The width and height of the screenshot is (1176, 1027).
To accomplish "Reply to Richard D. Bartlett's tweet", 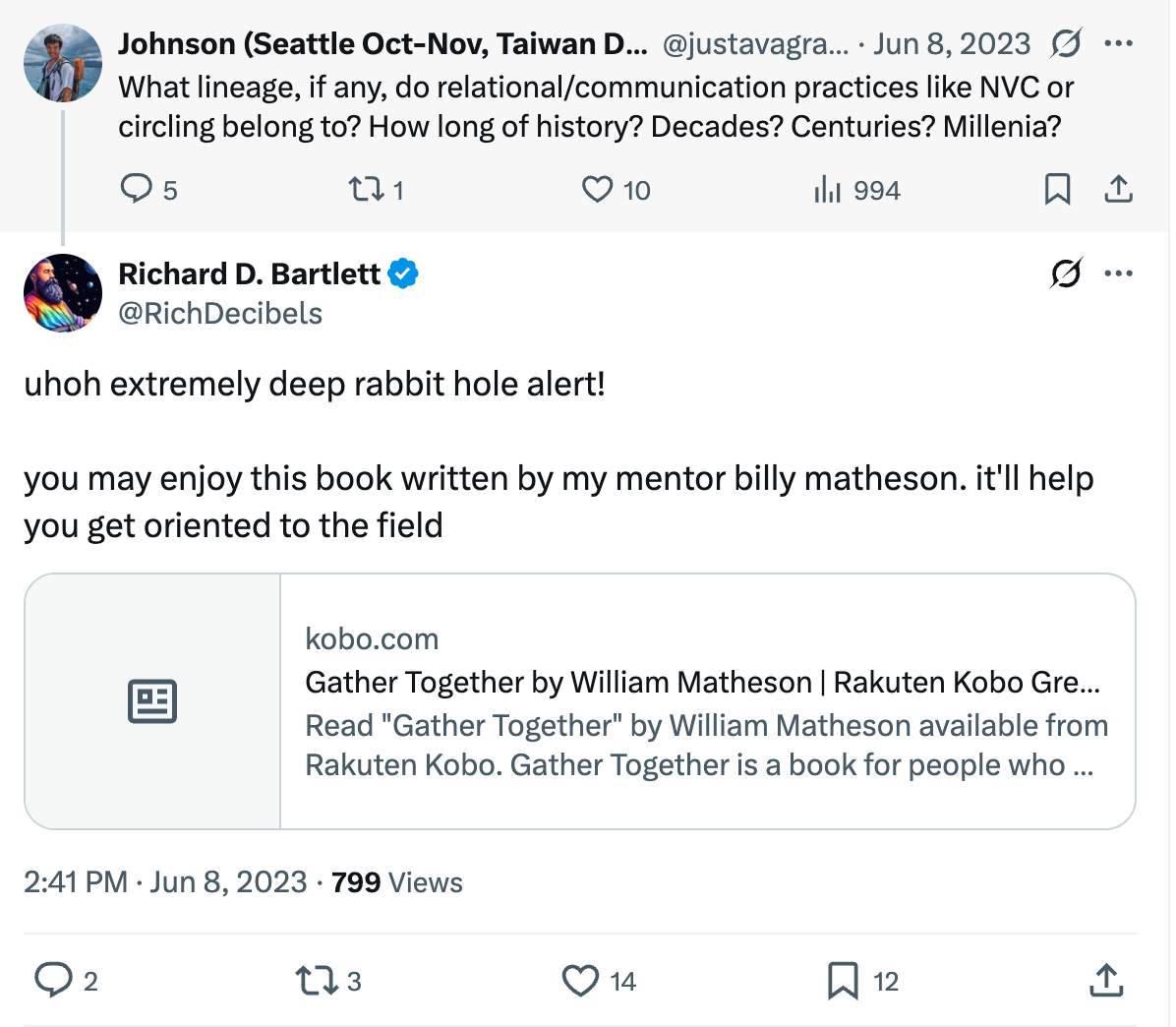I will tap(53, 980).
